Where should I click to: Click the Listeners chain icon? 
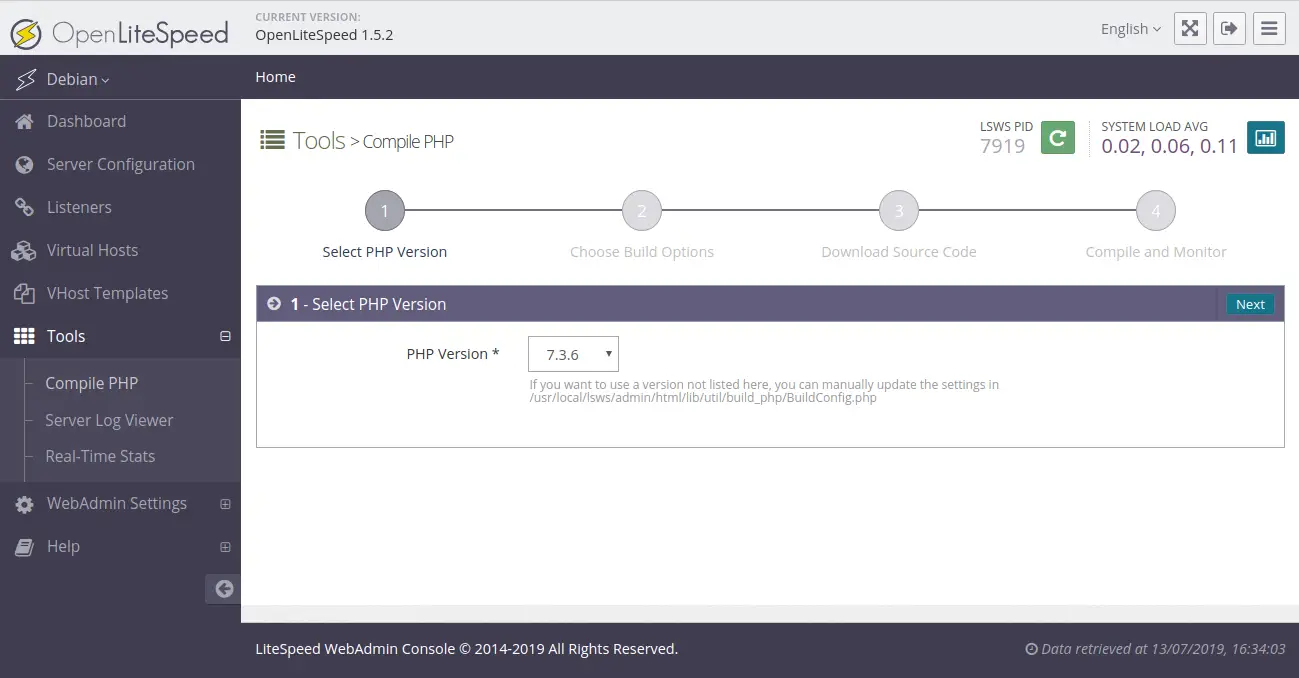coord(24,207)
